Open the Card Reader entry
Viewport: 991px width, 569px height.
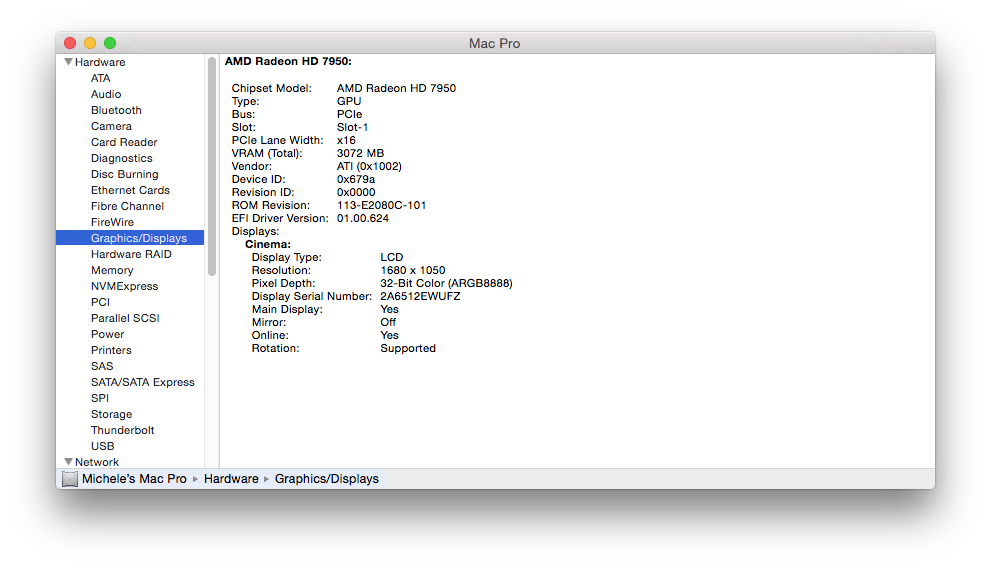tap(124, 142)
